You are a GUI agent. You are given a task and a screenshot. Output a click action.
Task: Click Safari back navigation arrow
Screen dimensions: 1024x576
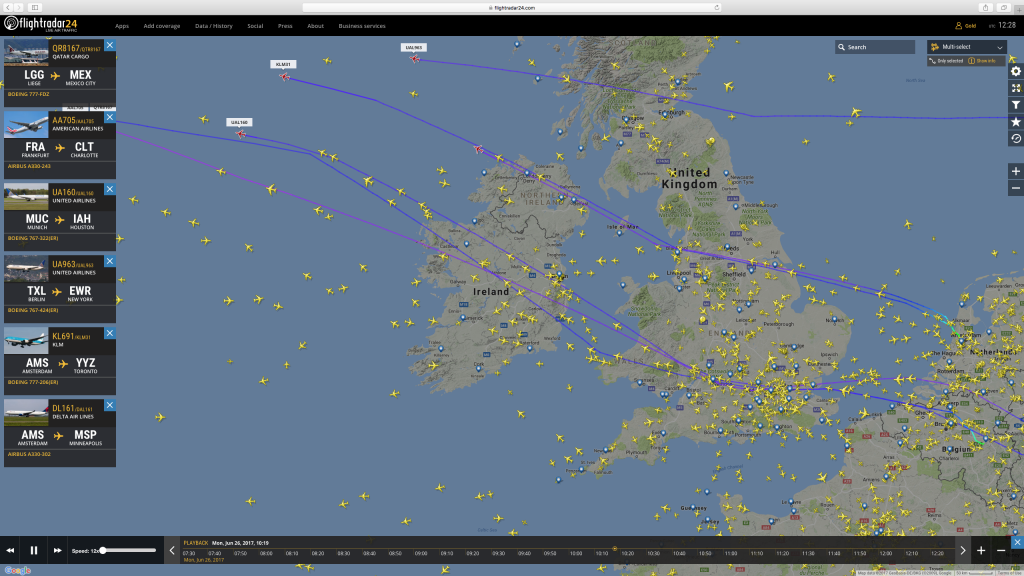click(x=8, y=7)
